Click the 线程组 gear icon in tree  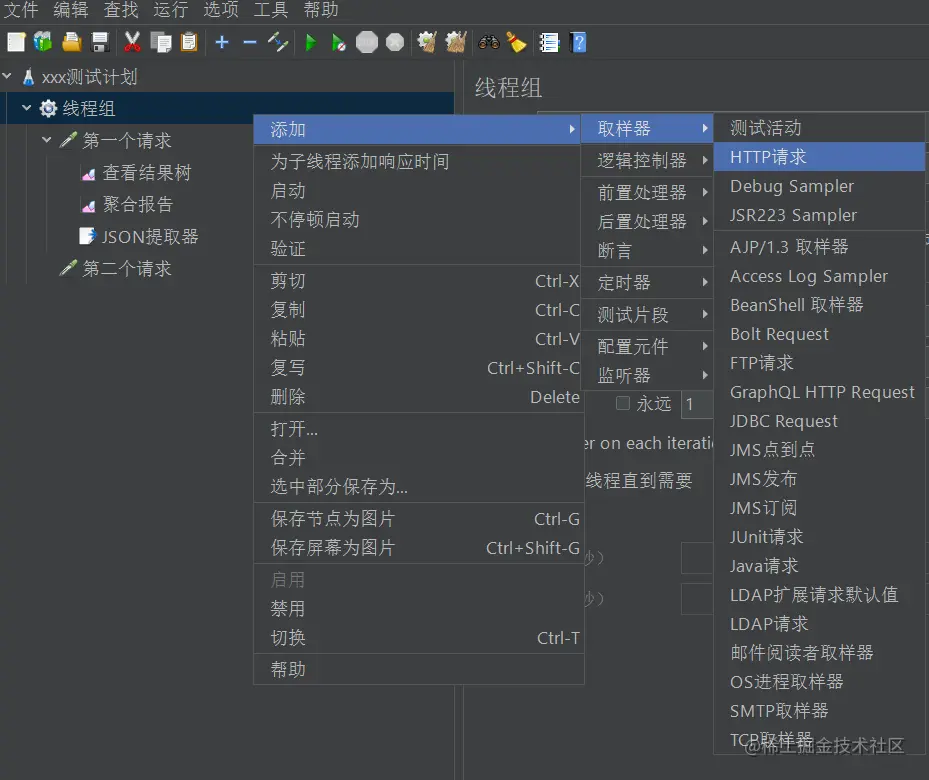pos(48,108)
